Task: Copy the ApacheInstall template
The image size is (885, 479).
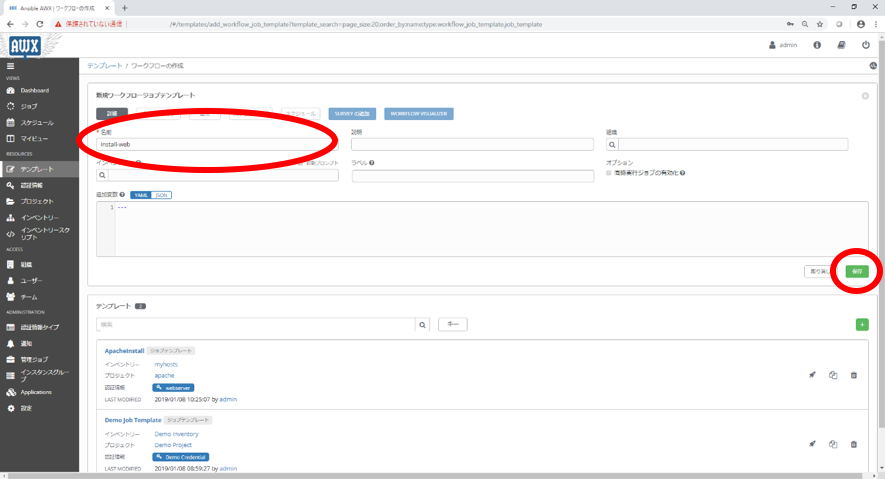Action: pos(833,375)
